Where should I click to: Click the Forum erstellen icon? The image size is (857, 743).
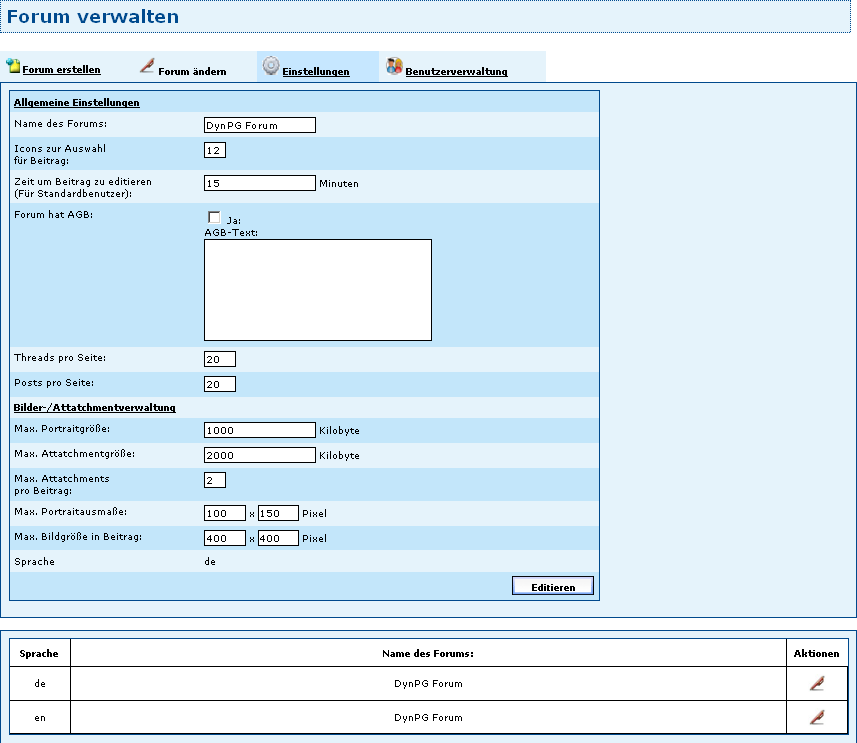point(13,66)
